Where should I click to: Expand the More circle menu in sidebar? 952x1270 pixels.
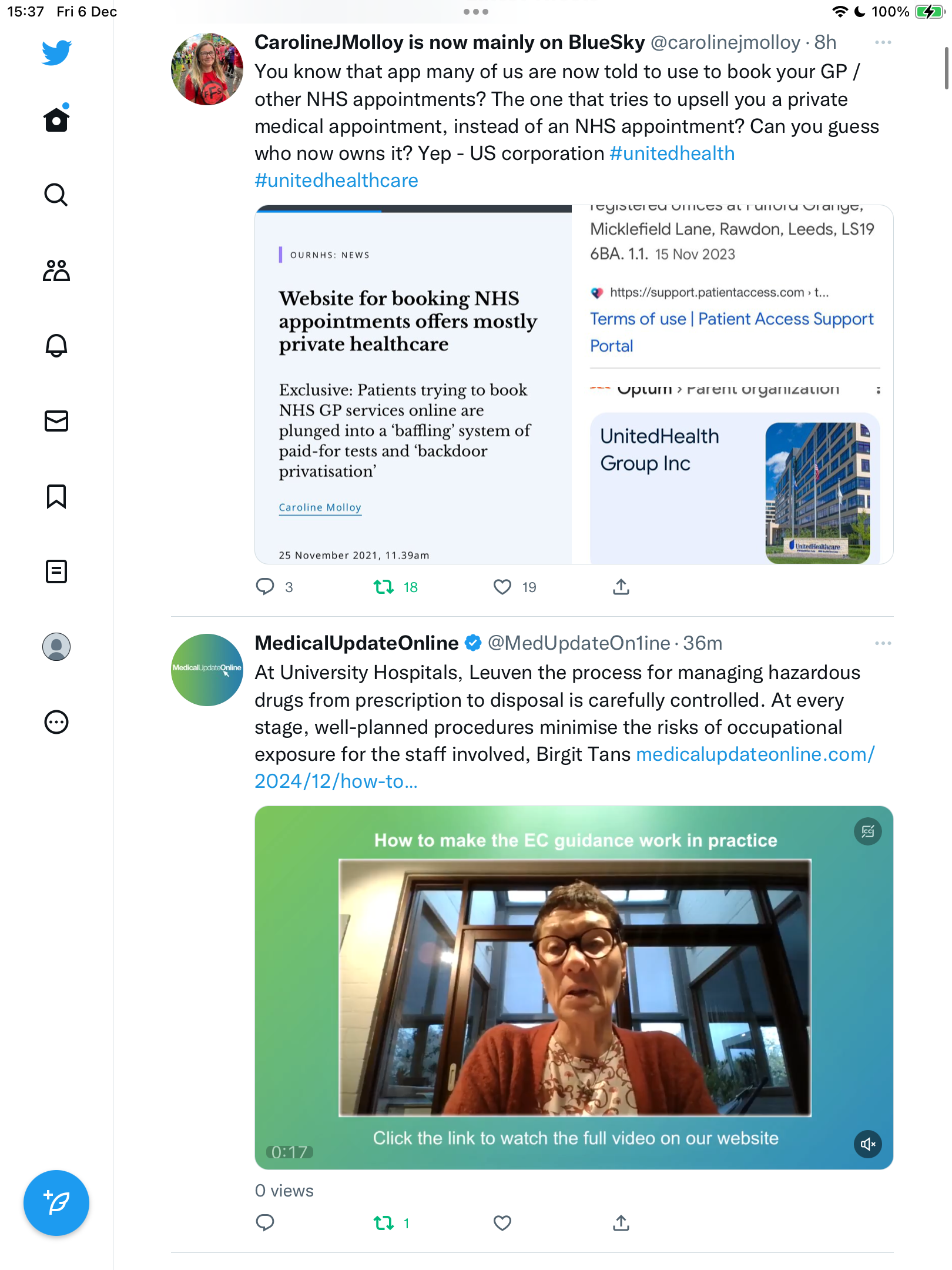point(56,722)
